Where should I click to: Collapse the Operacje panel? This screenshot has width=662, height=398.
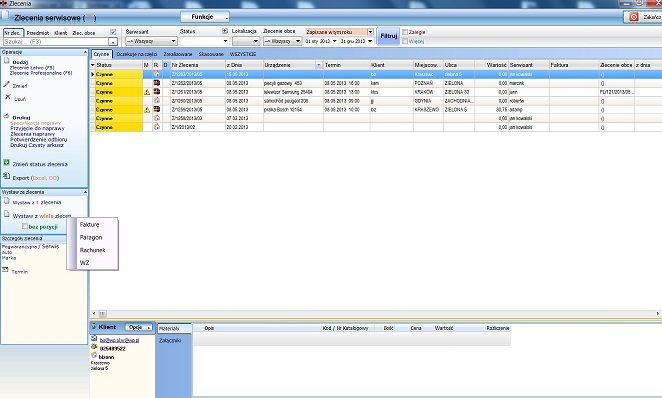tap(85, 52)
